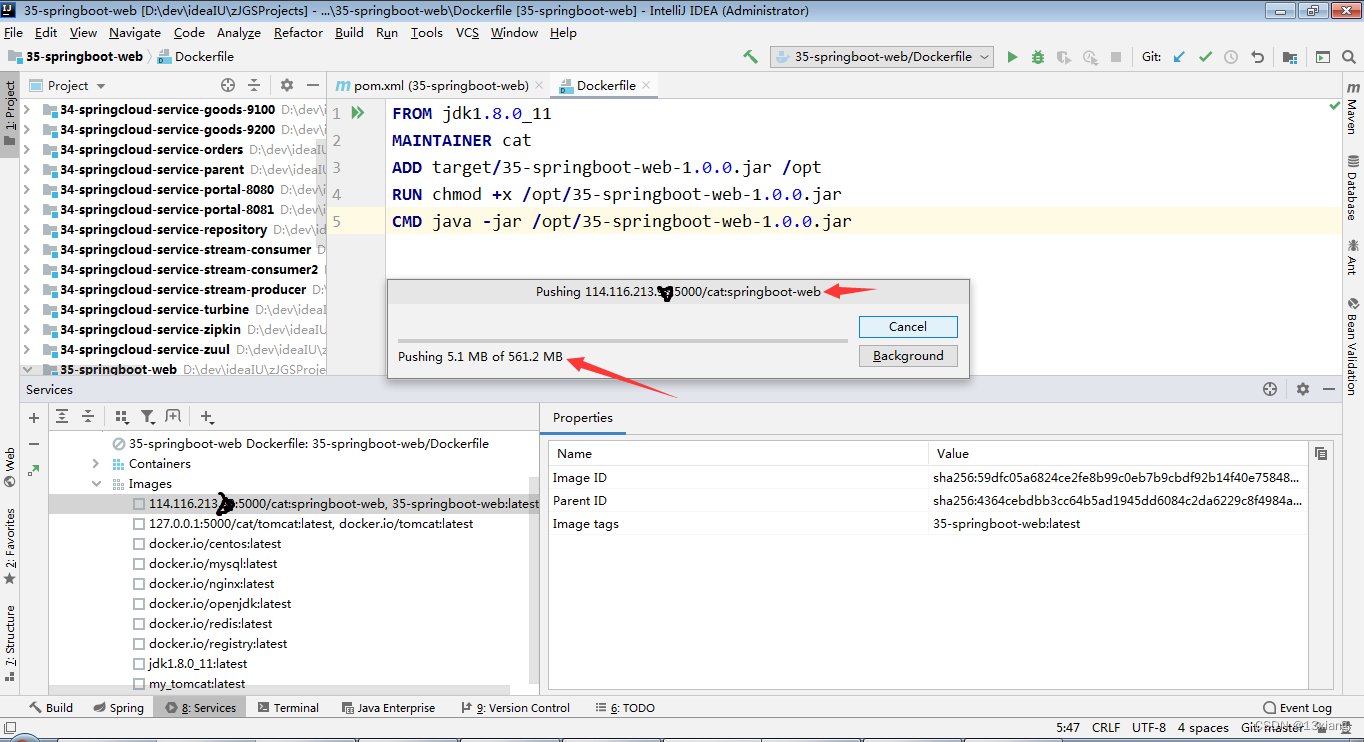Click the grey Stop square icon

coord(1116,57)
